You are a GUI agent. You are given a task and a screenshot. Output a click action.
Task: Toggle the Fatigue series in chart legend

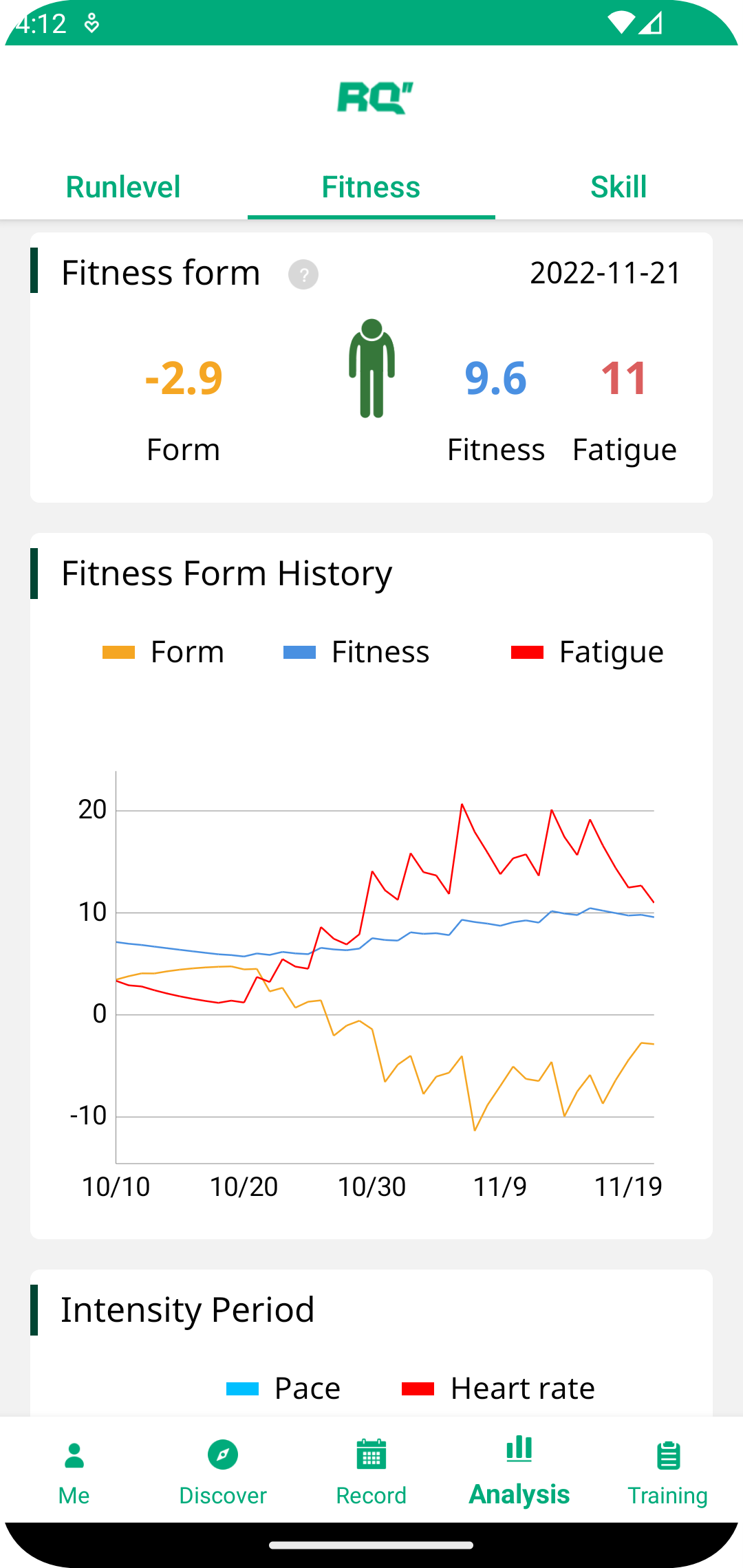(587, 652)
